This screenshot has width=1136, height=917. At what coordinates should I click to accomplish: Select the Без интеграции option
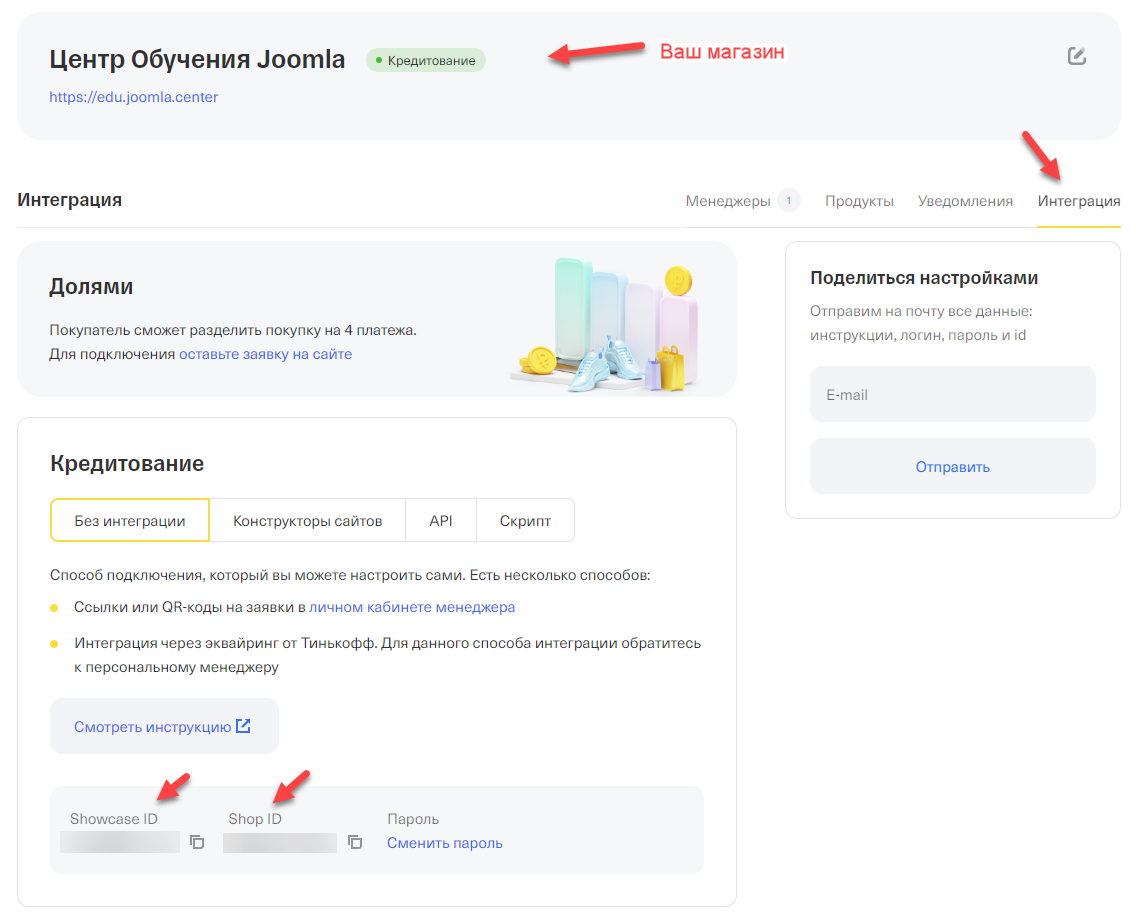pyautogui.click(x=130, y=520)
